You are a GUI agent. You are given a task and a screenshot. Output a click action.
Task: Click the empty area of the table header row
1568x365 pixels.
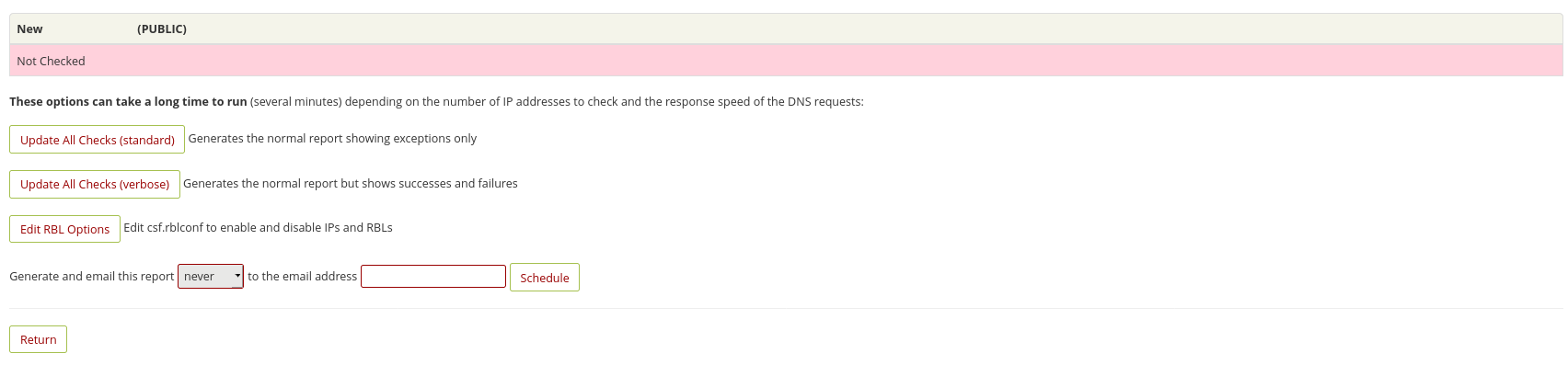point(874,29)
